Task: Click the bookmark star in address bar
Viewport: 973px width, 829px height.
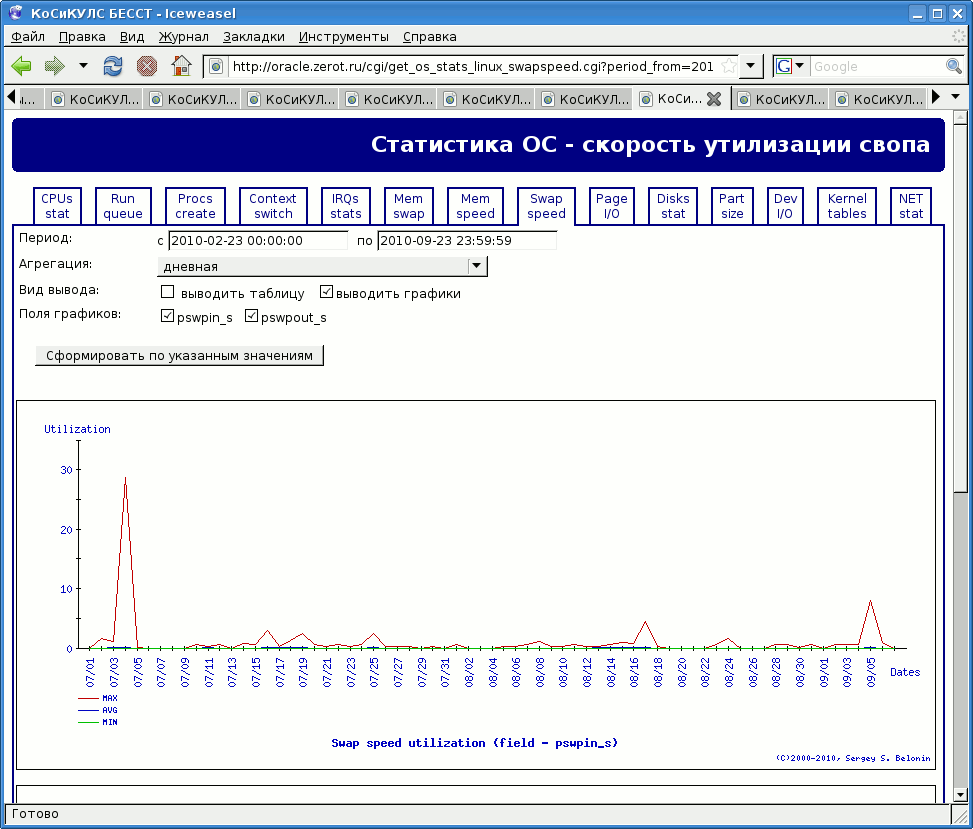Action: [x=729, y=66]
